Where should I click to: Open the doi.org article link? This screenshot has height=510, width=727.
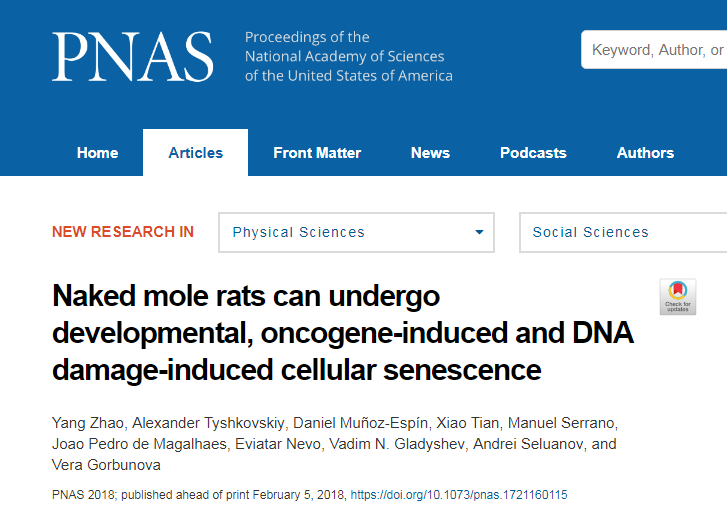459,495
